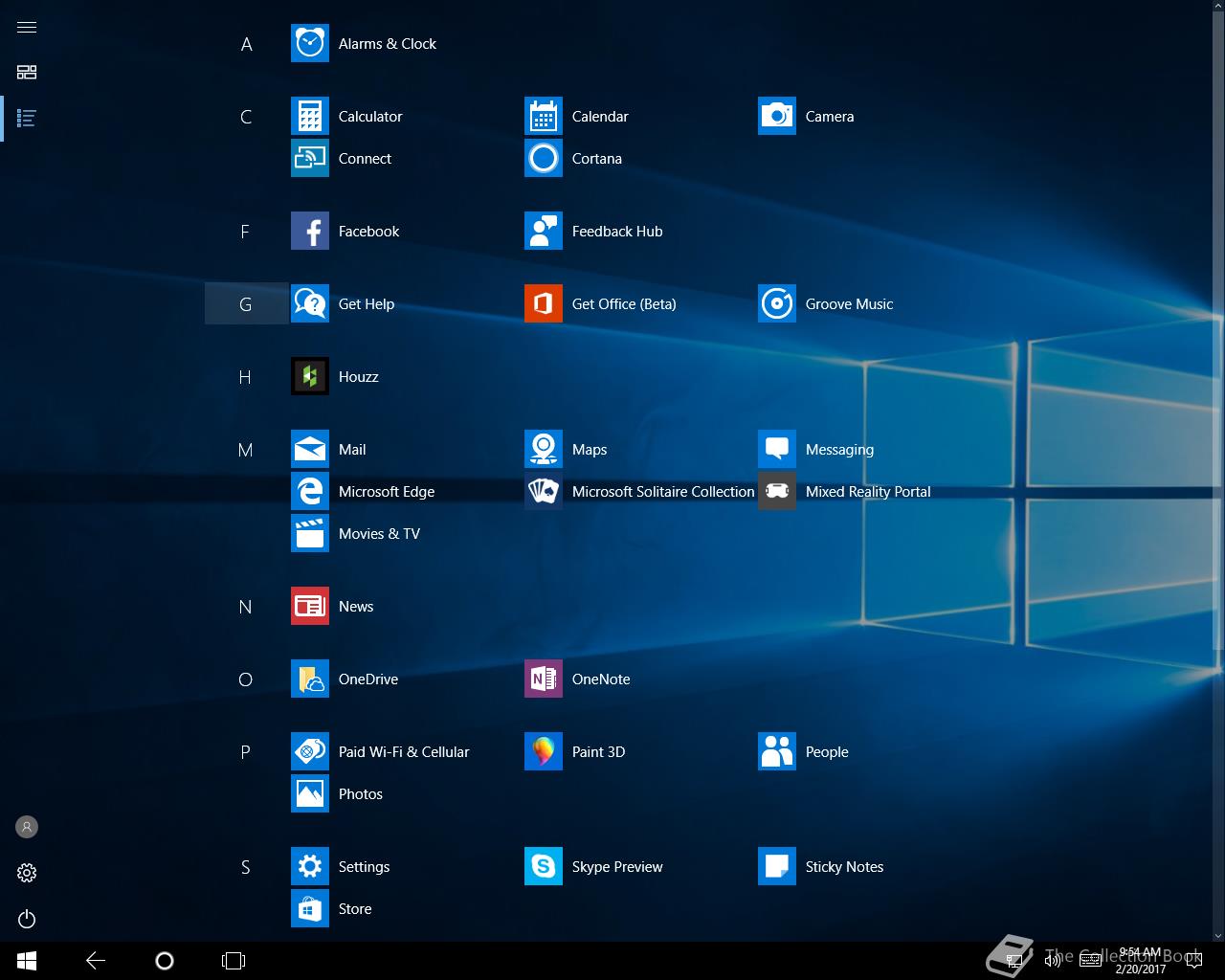Open the Paid Wi-Fi & Cellular icon
1225x980 pixels.
(x=310, y=751)
